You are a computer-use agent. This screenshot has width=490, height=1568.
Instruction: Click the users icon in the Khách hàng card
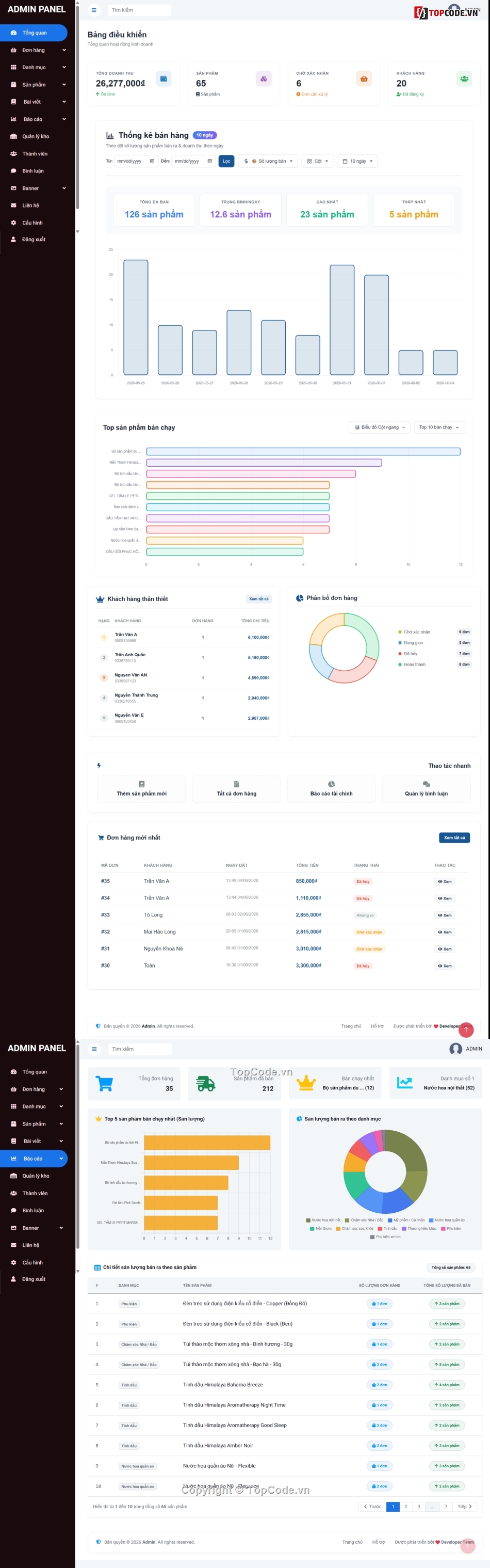coord(464,78)
